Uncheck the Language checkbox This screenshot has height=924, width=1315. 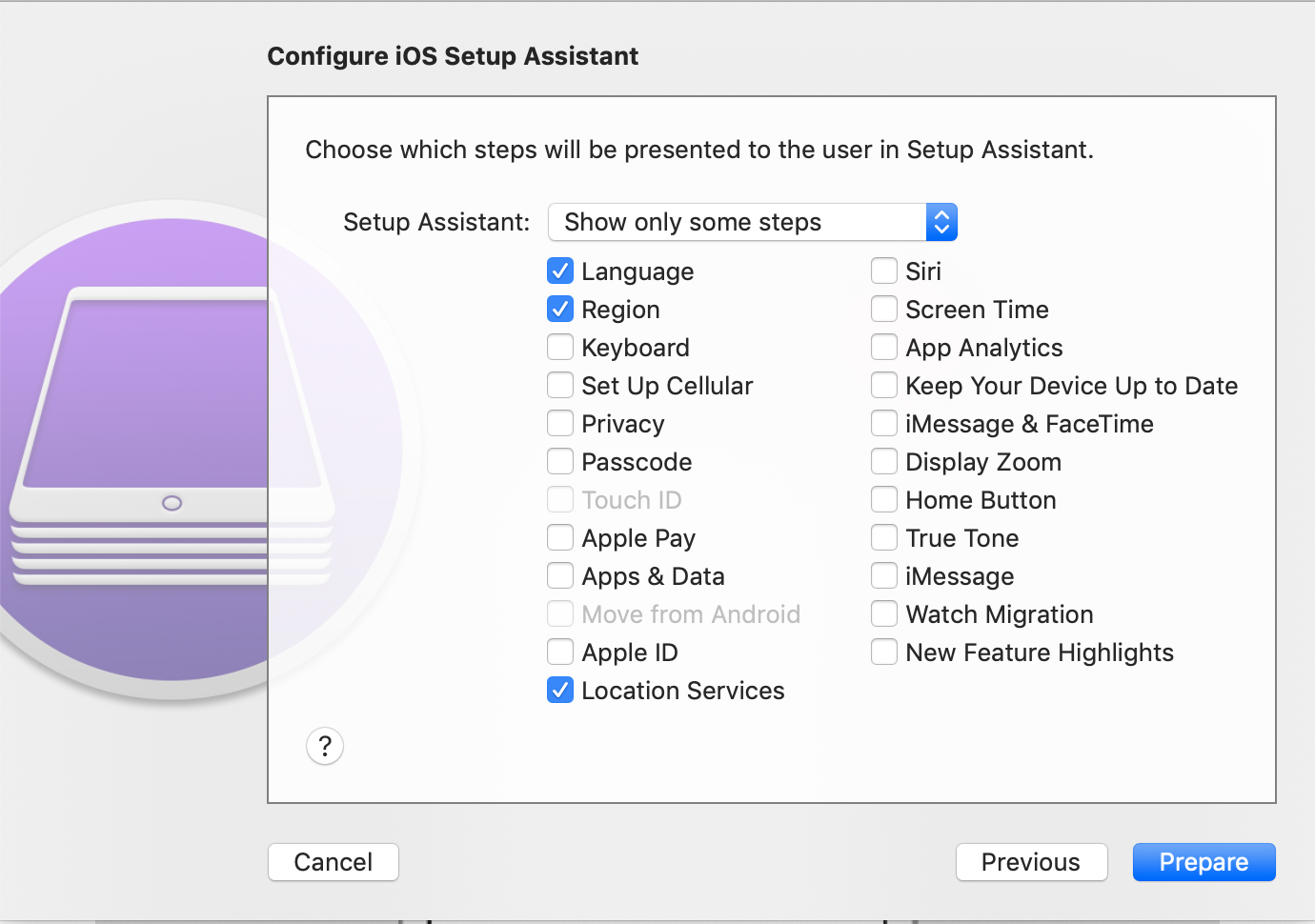point(560,271)
